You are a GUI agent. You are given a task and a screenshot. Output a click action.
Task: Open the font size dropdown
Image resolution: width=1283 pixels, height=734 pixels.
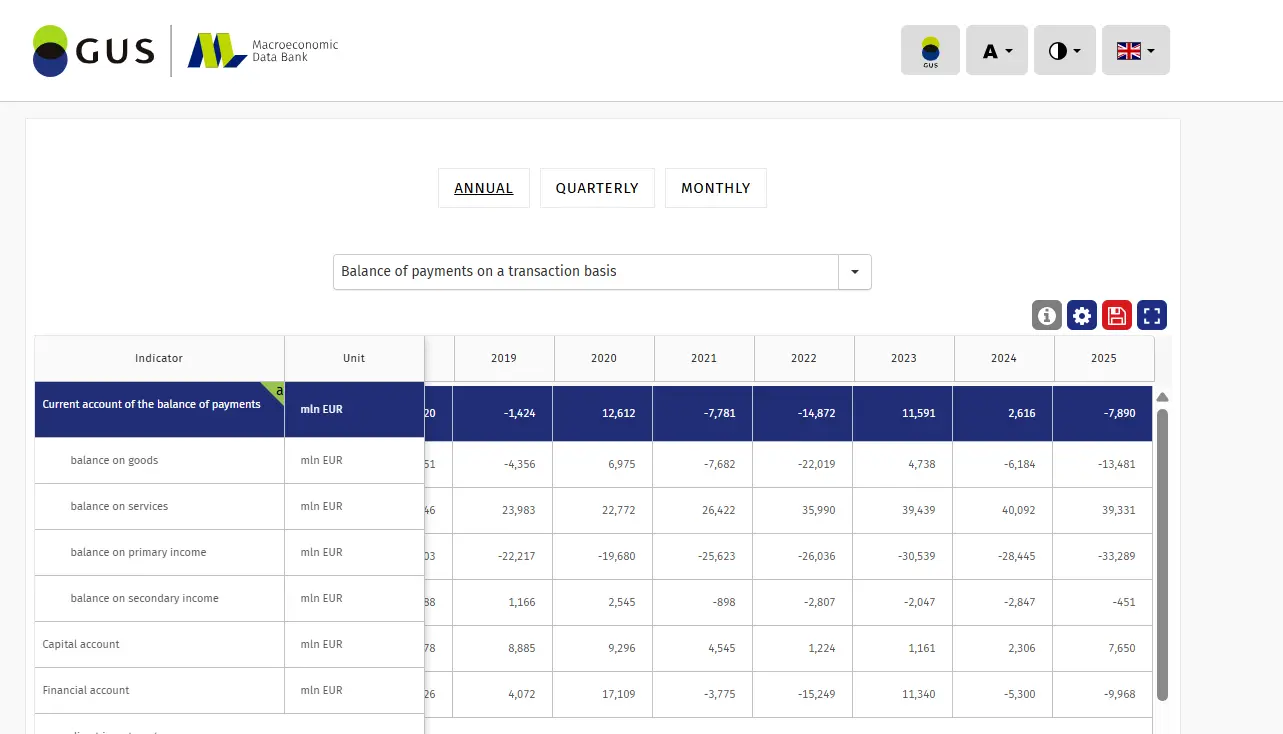pyautogui.click(x=997, y=50)
